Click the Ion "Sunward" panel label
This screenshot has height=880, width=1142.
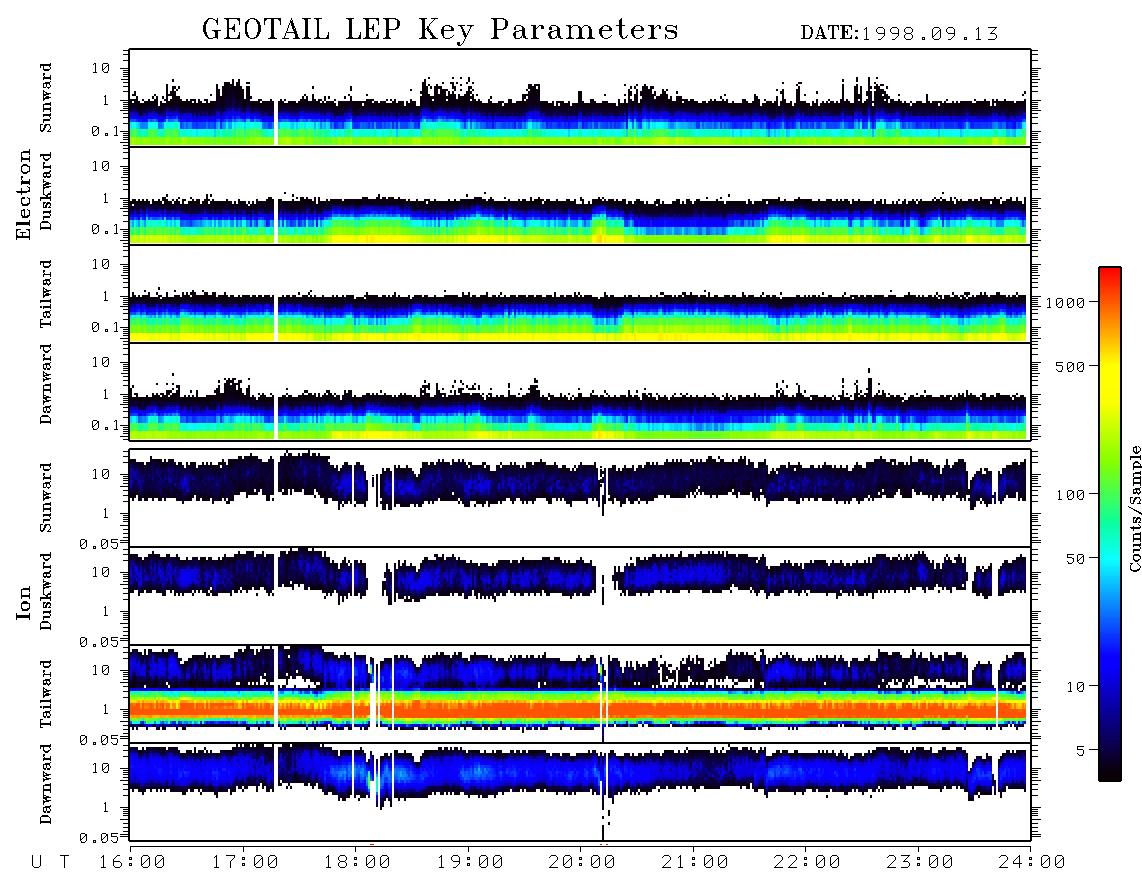(x=46, y=498)
